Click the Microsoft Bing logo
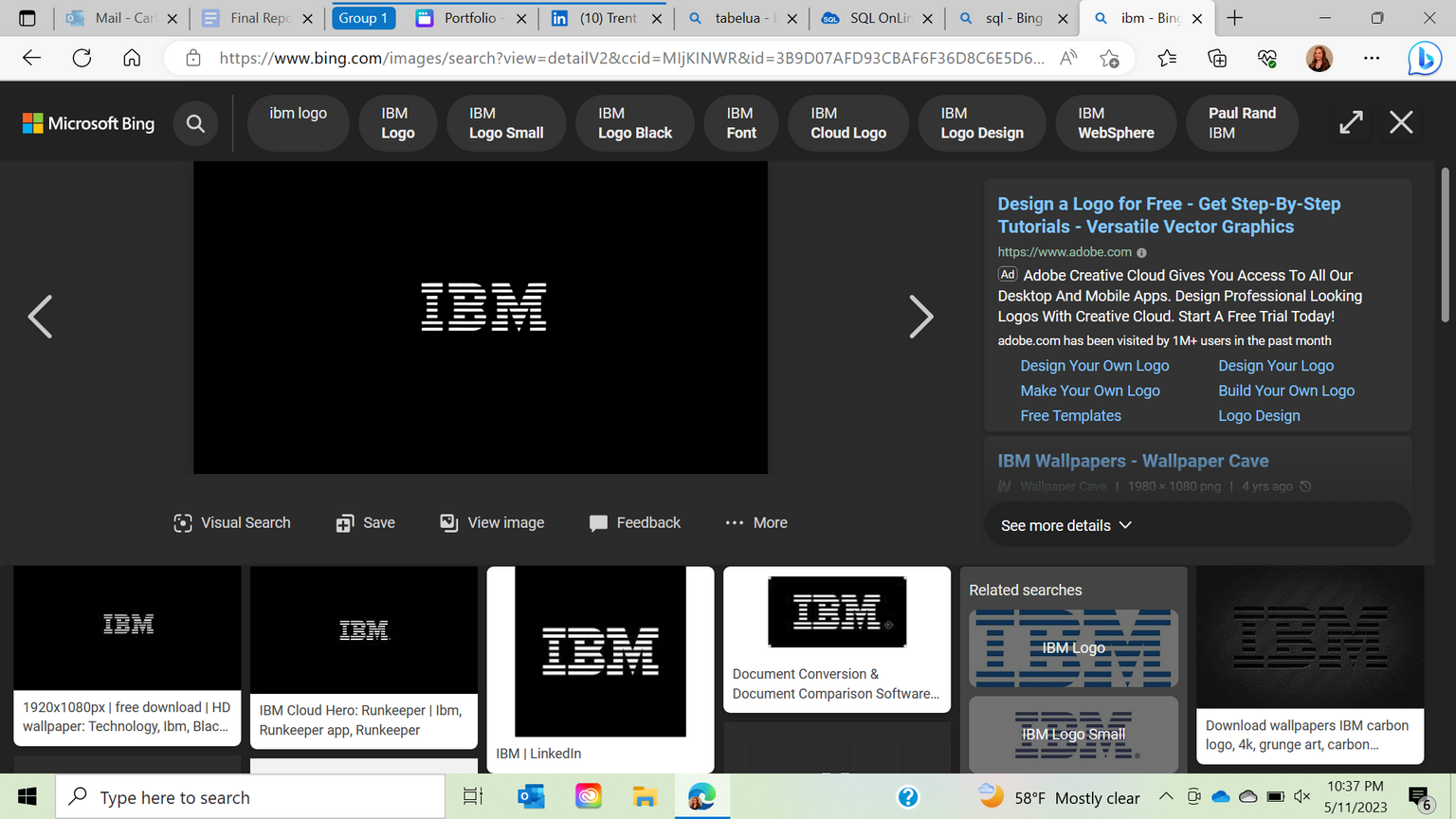Viewport: 1456px width, 819px height. (88, 123)
